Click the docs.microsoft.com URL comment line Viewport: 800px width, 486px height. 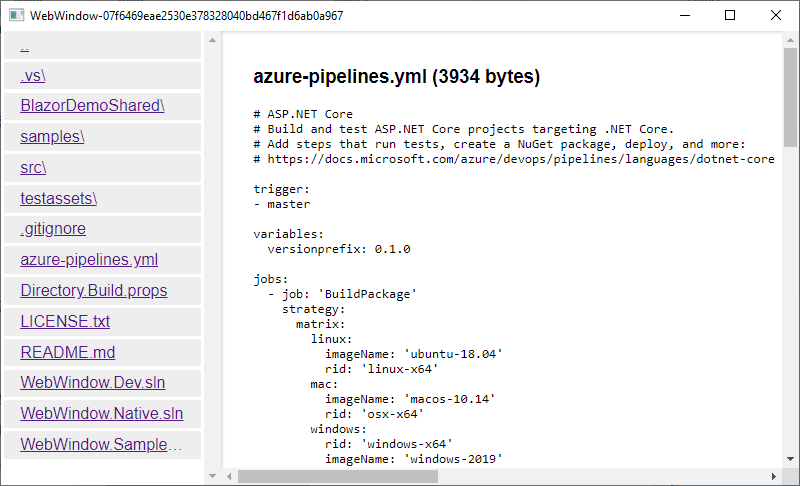click(514, 159)
